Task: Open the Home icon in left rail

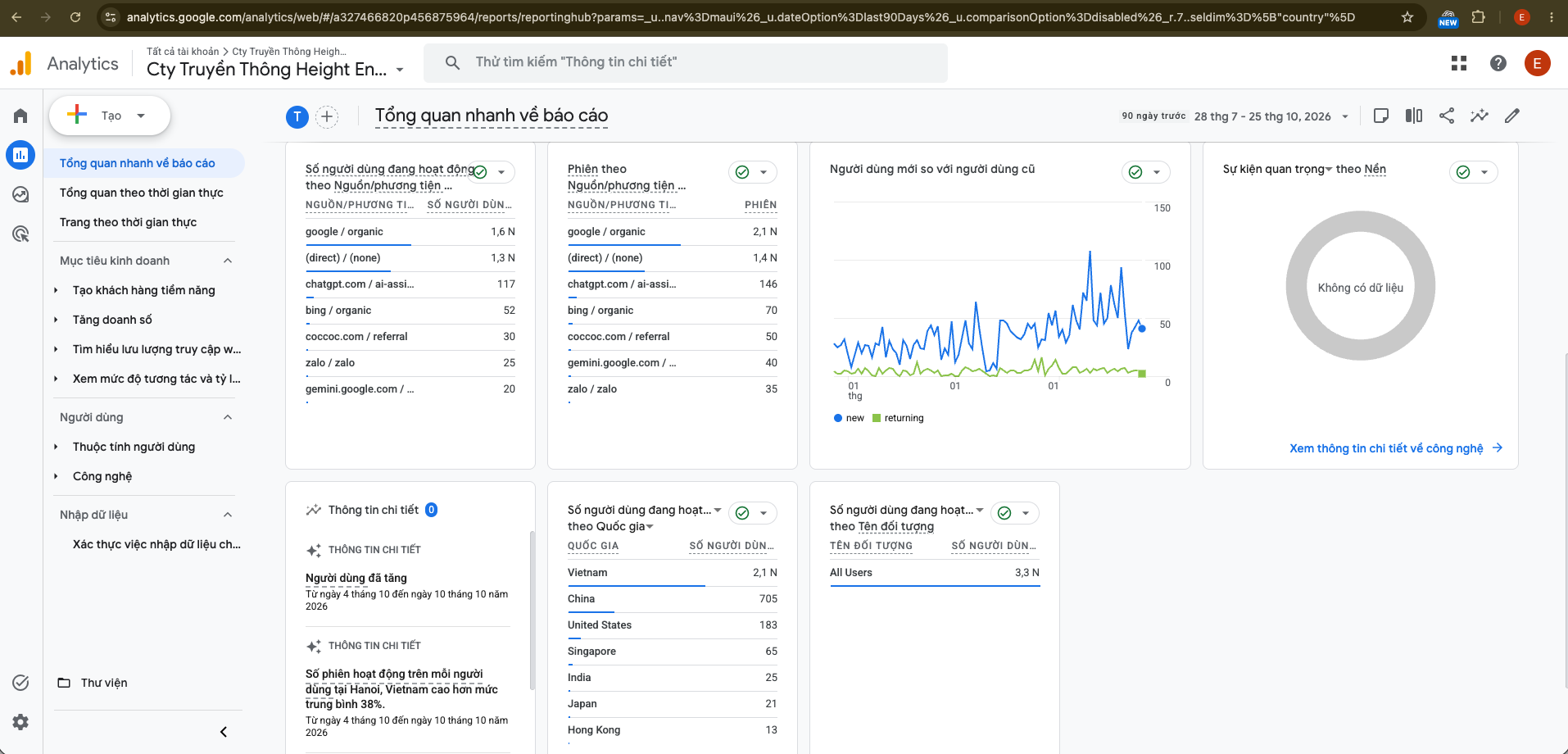Action: (20, 116)
